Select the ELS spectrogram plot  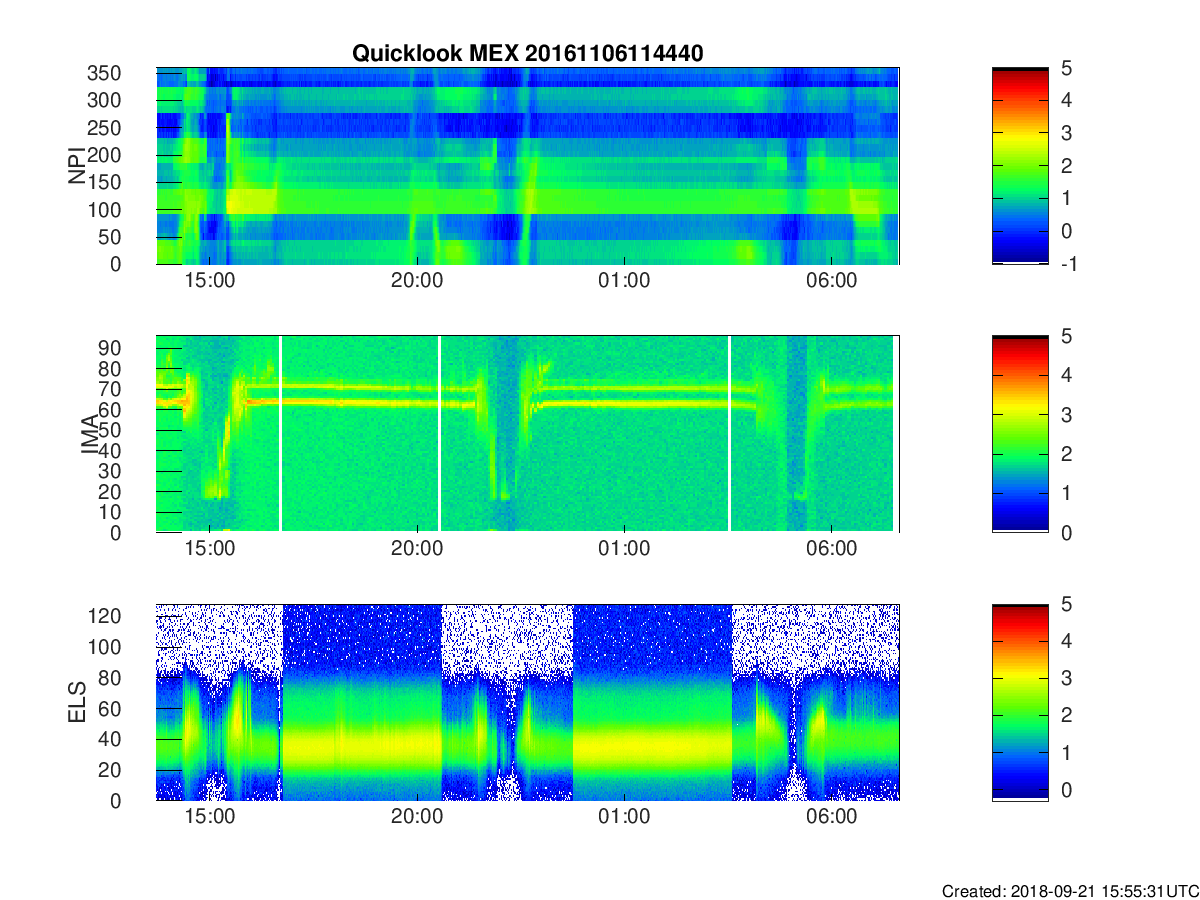tap(528, 702)
